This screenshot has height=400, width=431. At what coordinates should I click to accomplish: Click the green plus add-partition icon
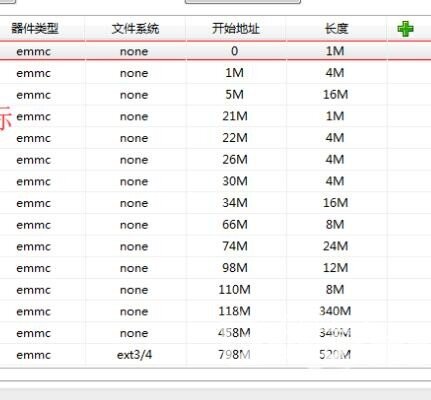(406, 29)
